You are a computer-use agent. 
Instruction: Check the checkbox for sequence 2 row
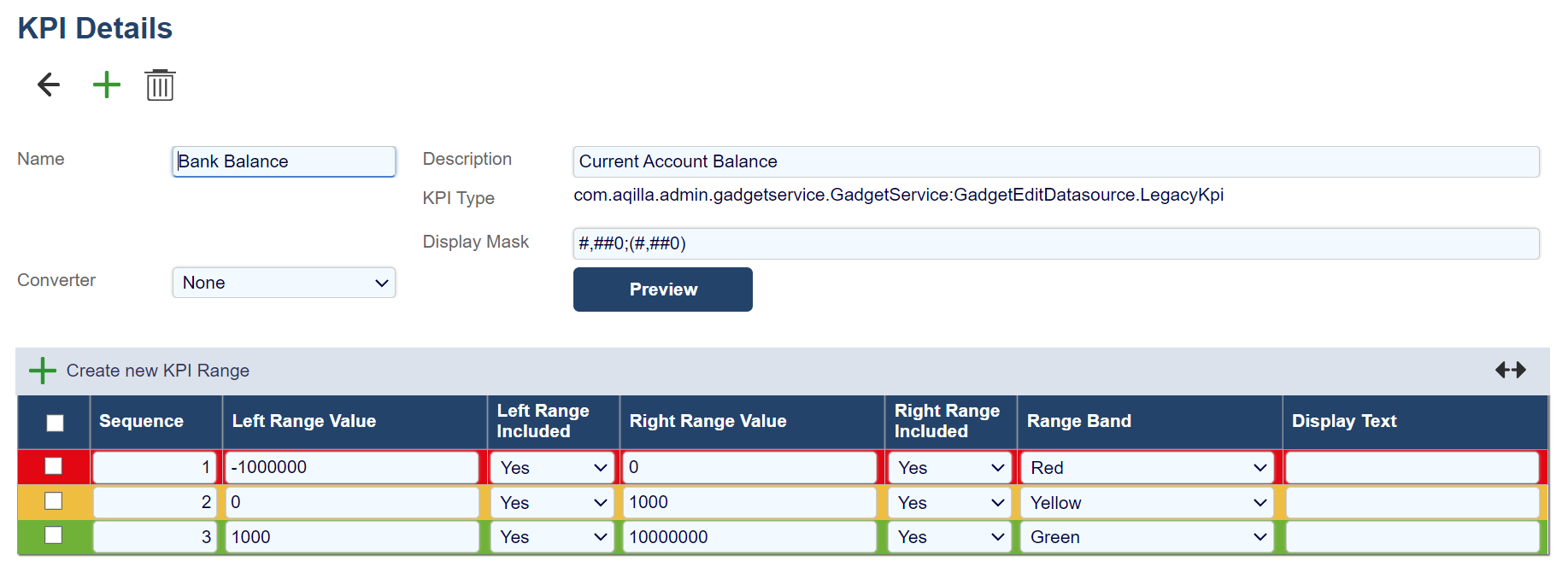pyautogui.click(x=54, y=501)
